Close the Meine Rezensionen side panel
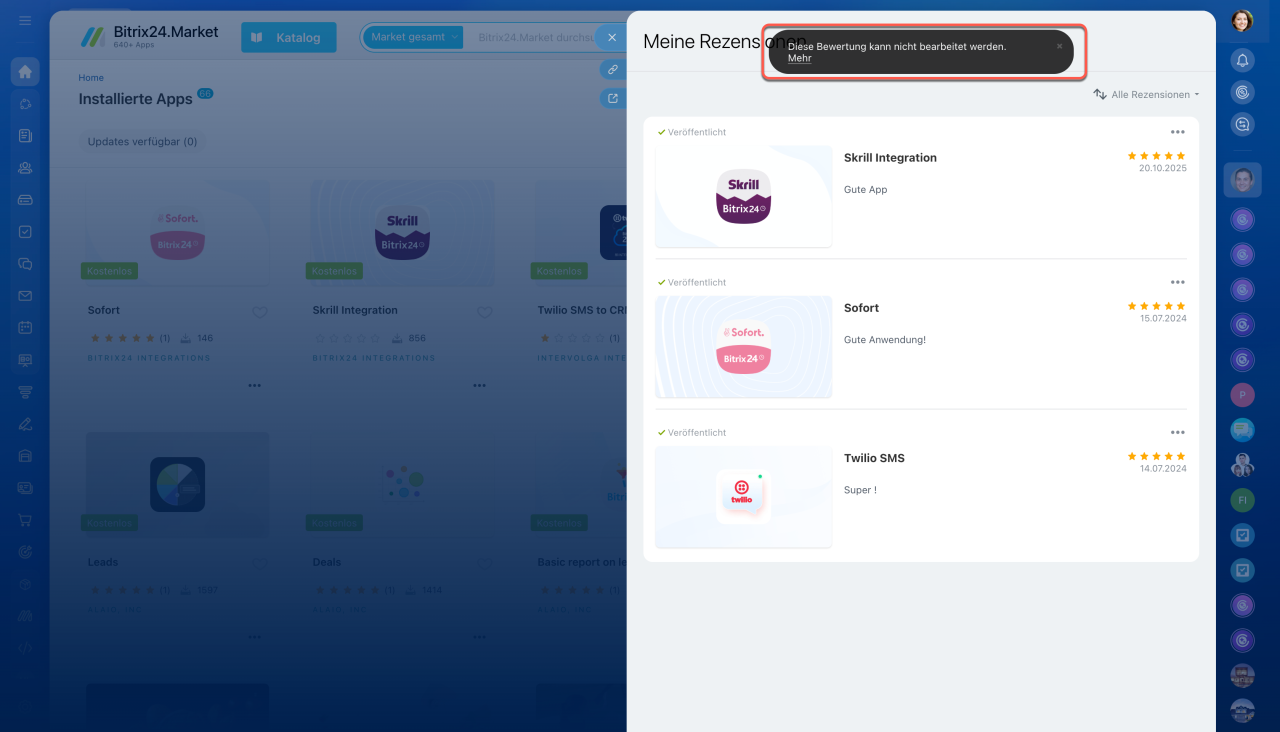Image resolution: width=1280 pixels, height=732 pixels. (612, 38)
